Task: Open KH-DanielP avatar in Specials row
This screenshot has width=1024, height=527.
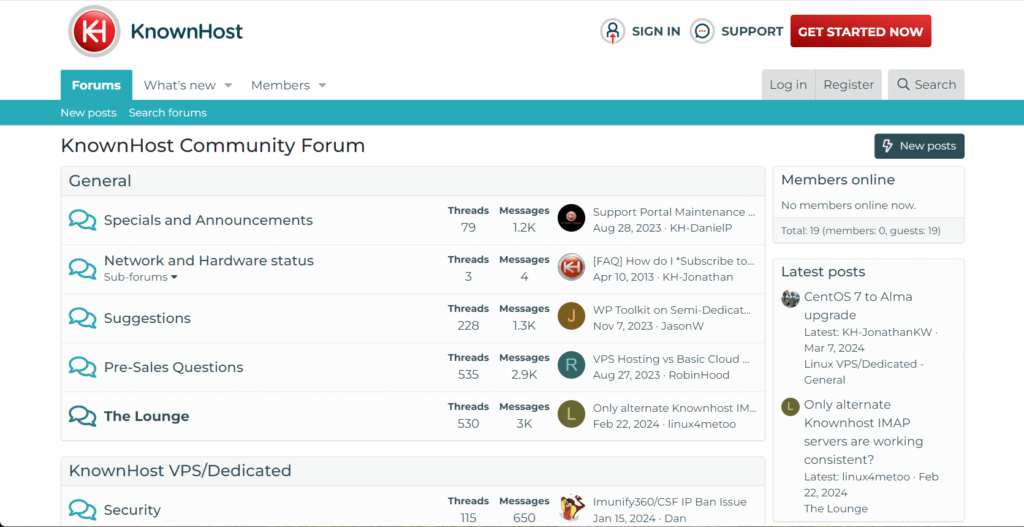Action: click(571, 218)
